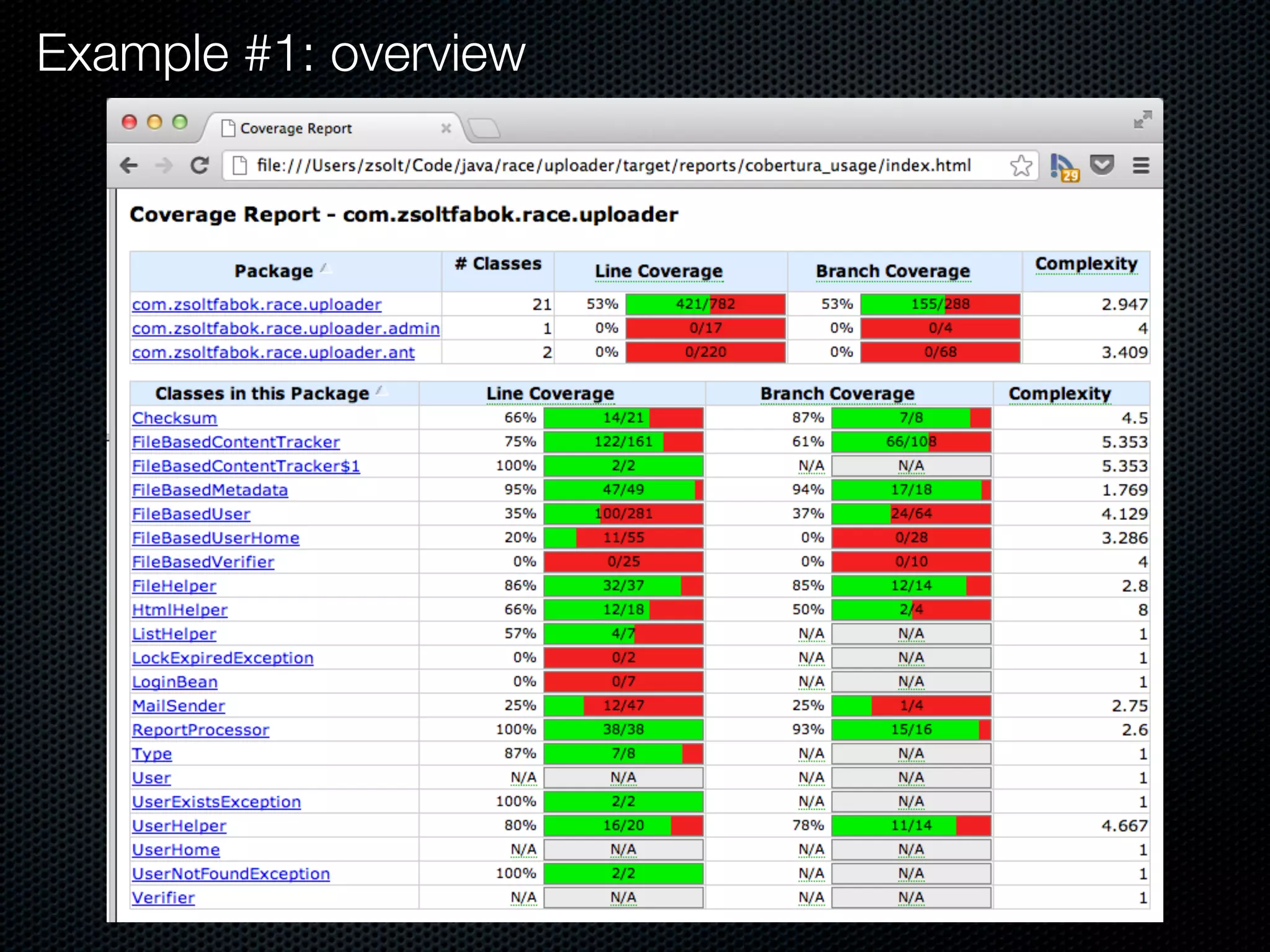The image size is (1270, 952).
Task: Toggle fullscreen with the expand arrows icon
Action: click(x=1142, y=119)
